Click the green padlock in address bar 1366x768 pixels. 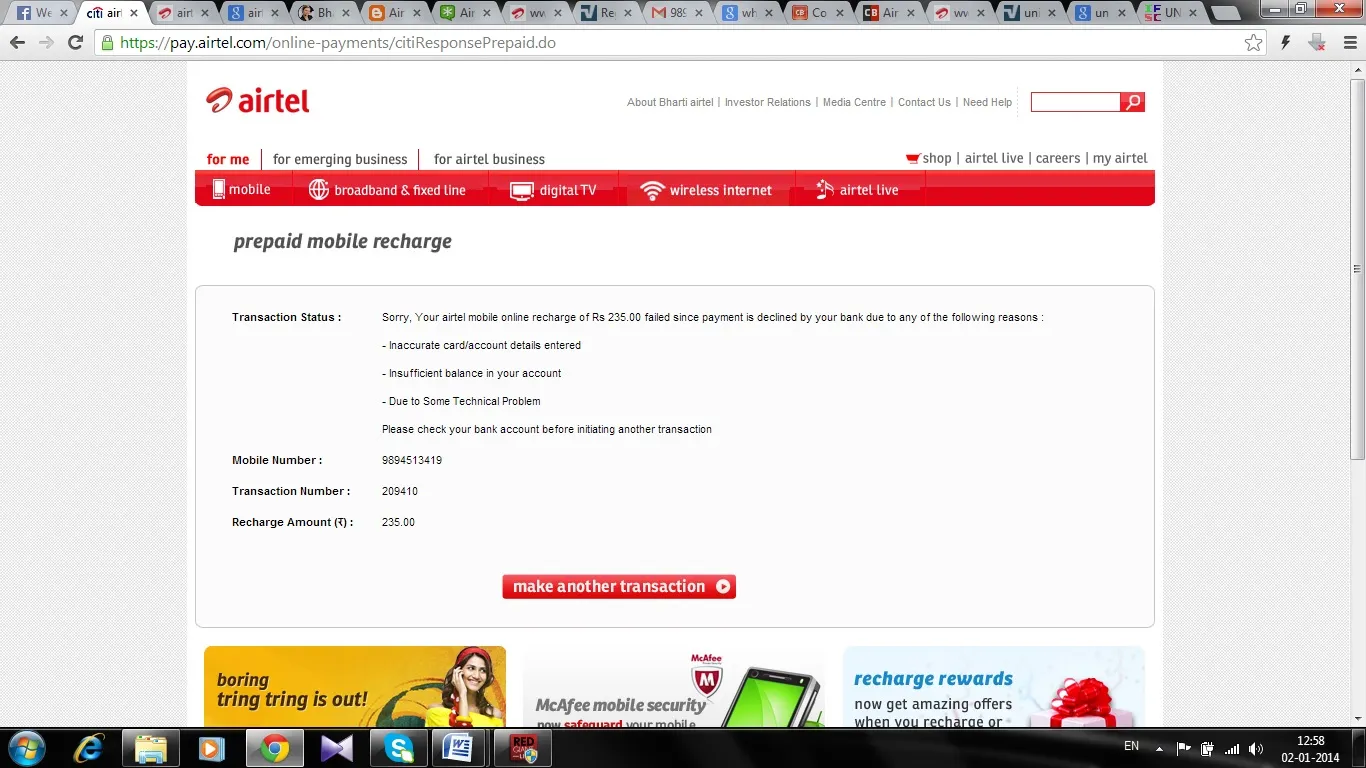pos(107,43)
